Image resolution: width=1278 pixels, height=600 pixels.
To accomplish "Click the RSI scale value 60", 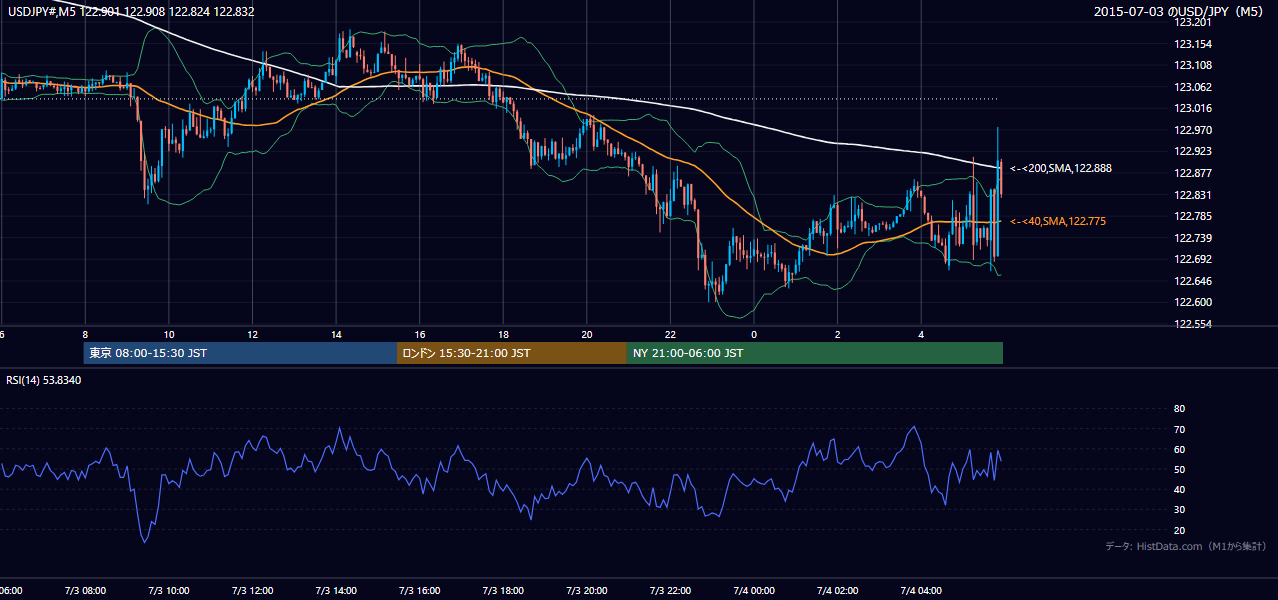I will (1179, 449).
